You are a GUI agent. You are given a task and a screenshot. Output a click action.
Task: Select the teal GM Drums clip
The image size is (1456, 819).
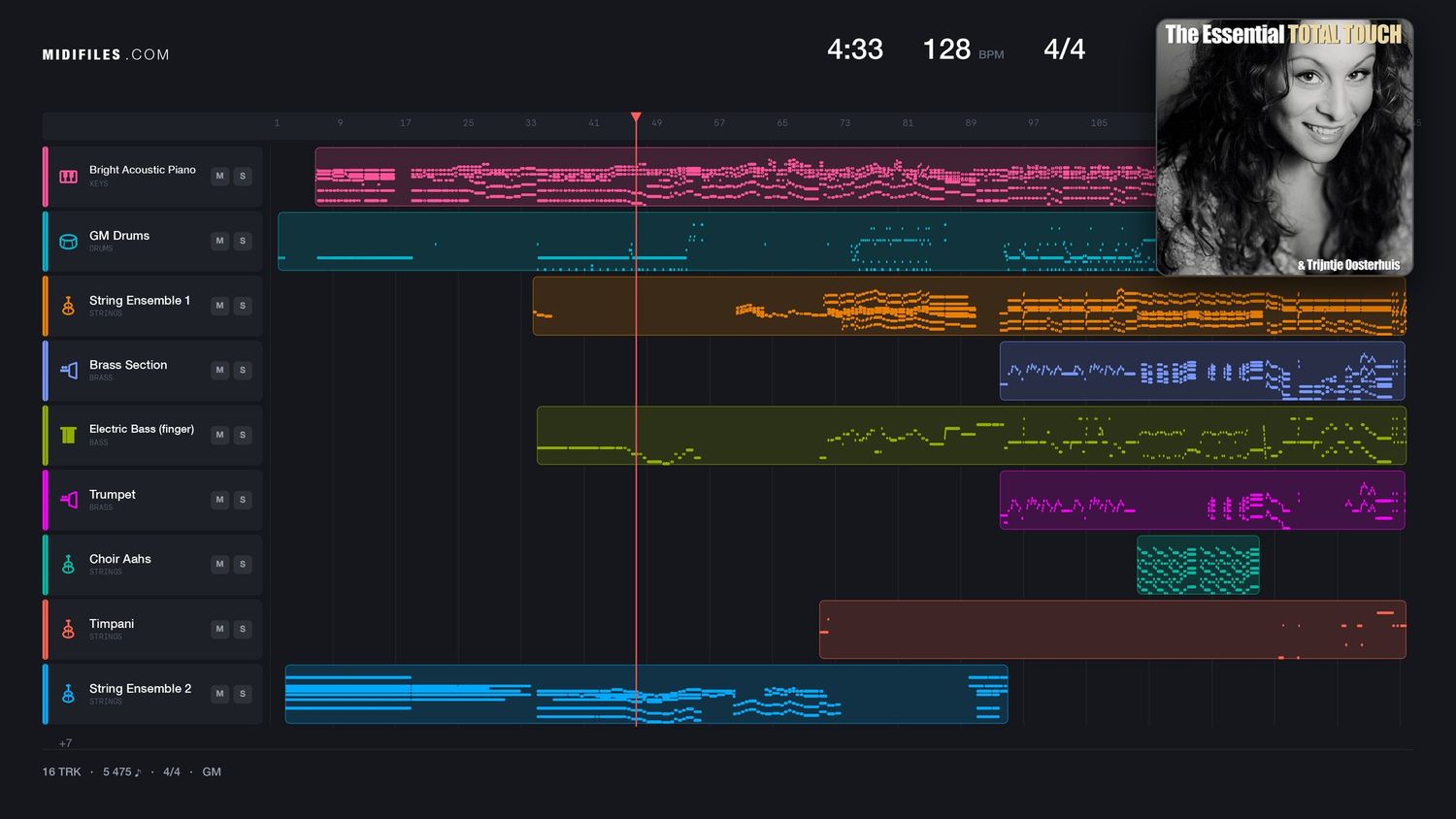tap(716, 242)
